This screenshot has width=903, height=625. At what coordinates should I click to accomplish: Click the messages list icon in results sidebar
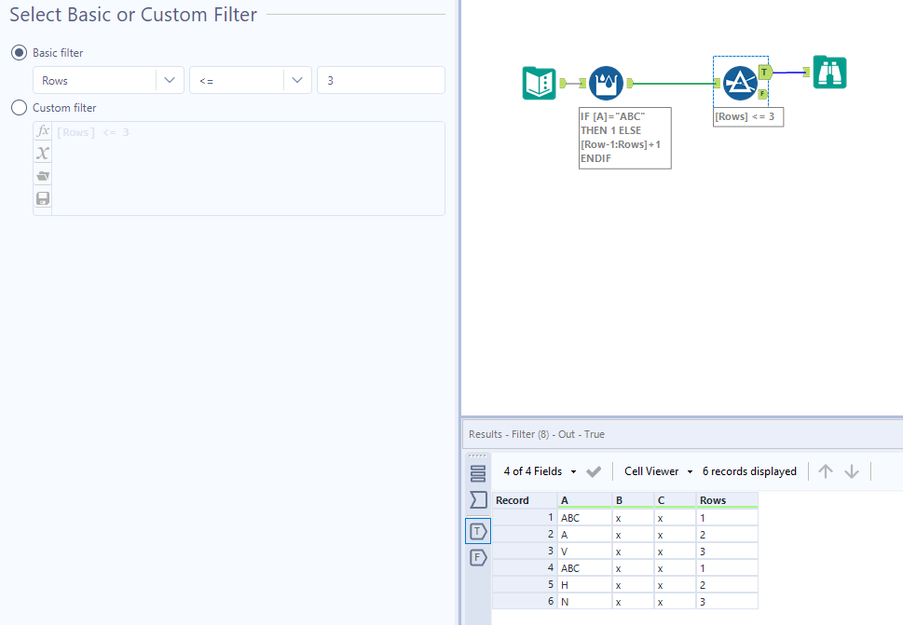click(478, 474)
